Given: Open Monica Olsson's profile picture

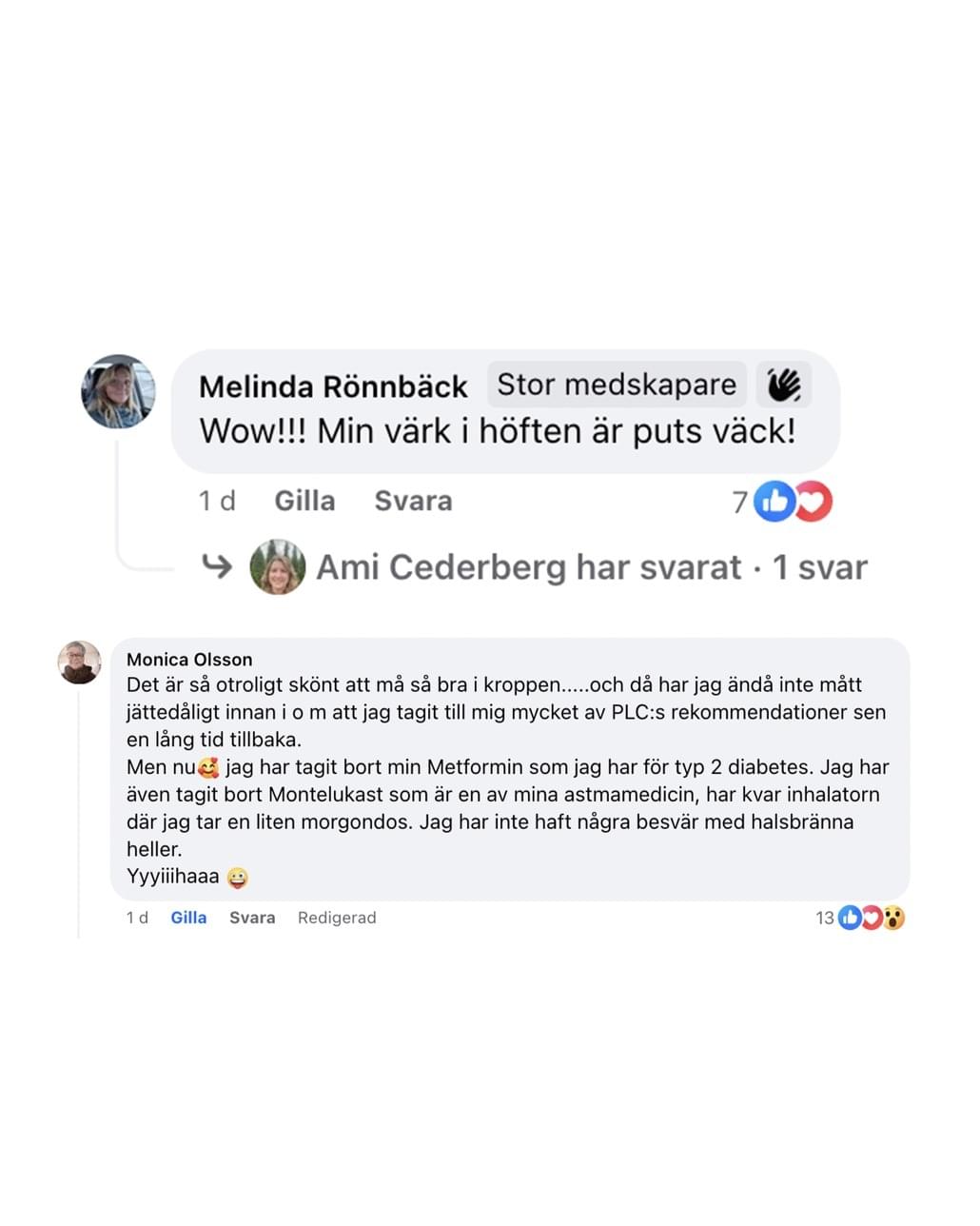Looking at the screenshot, I should click(x=79, y=662).
